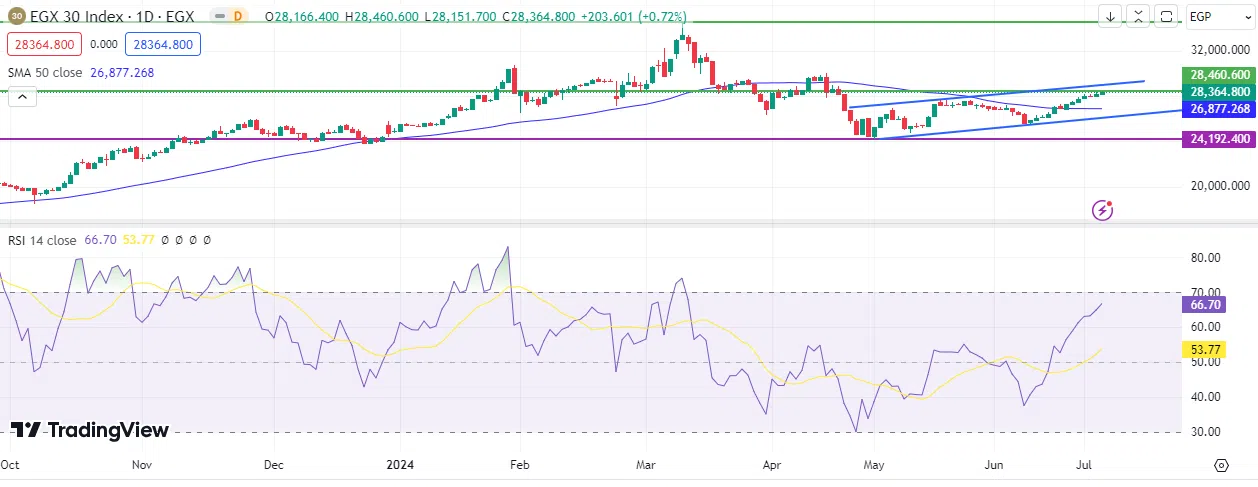
Task: Select the RSI 14 close indicator legend
Action: [42, 240]
